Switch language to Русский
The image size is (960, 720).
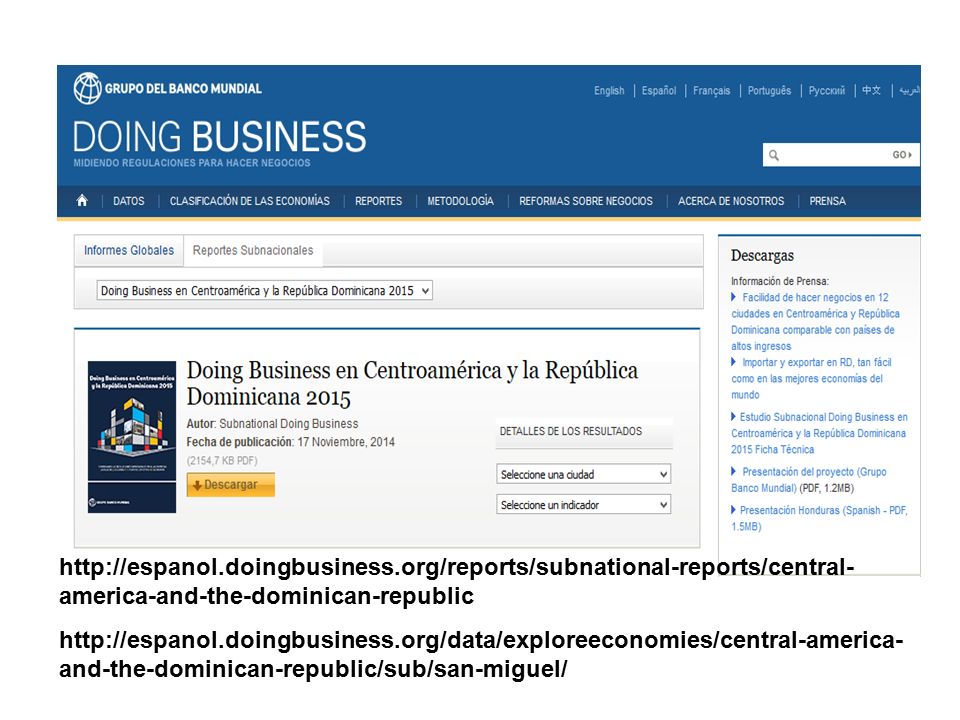point(827,91)
